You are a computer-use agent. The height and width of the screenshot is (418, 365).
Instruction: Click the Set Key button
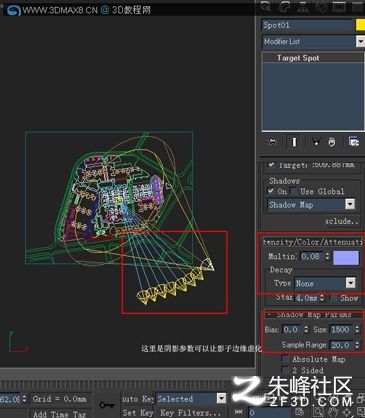[x=138, y=412]
